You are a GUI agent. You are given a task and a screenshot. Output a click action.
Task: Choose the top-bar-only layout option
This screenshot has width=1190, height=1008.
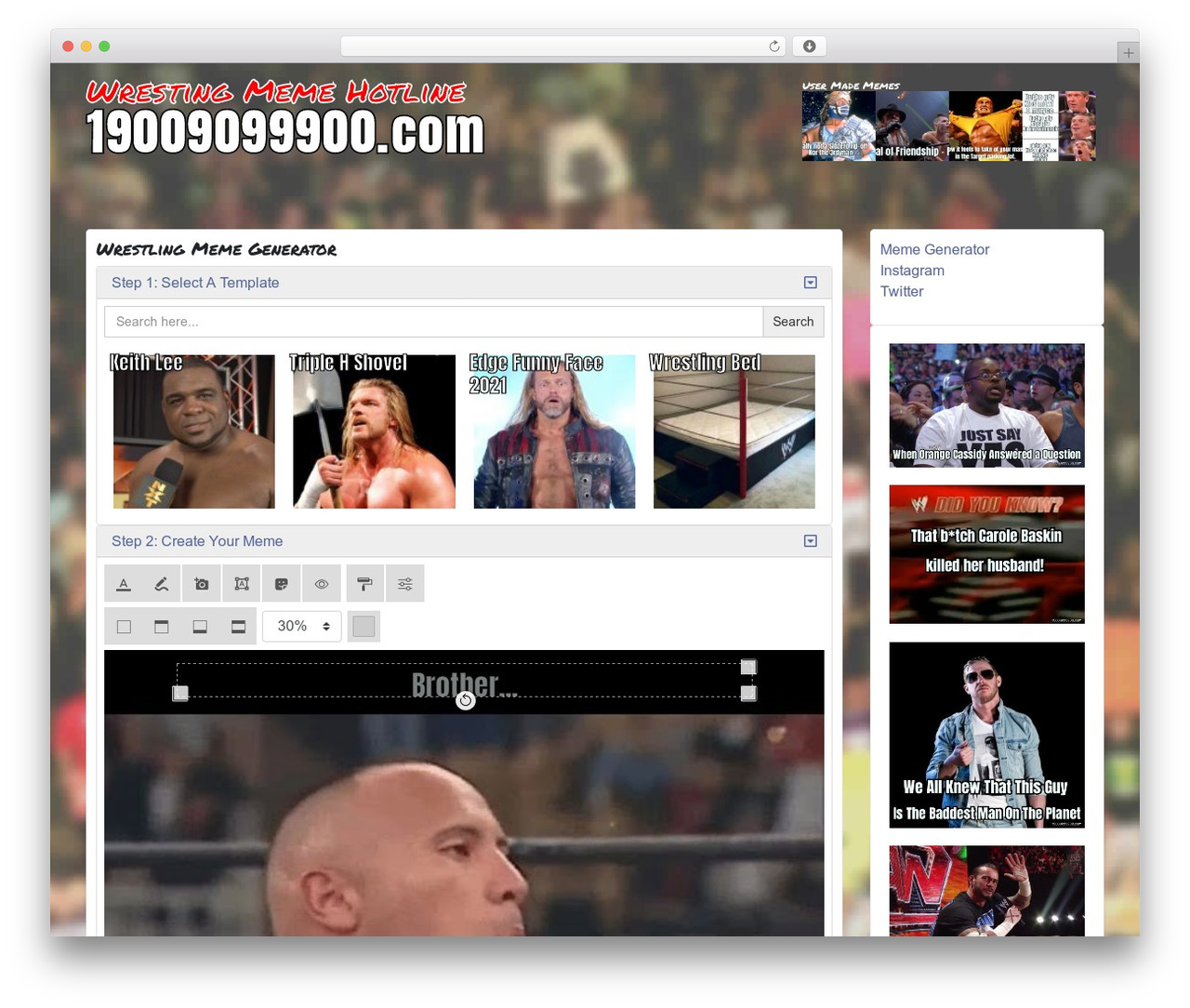pos(162,627)
